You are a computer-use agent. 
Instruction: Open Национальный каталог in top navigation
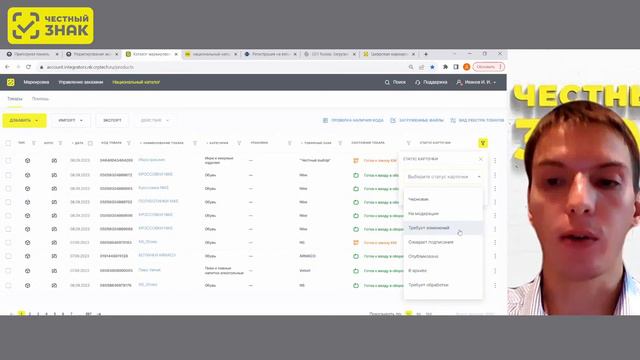136,82
